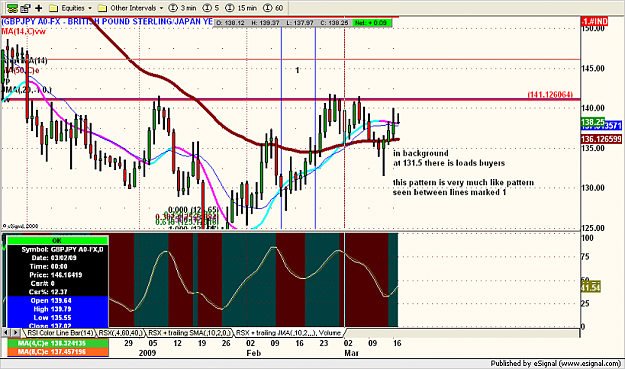The height and width of the screenshot is (369, 625).
Task: Open RSX + trailing SMA study tab
Action: [189, 332]
